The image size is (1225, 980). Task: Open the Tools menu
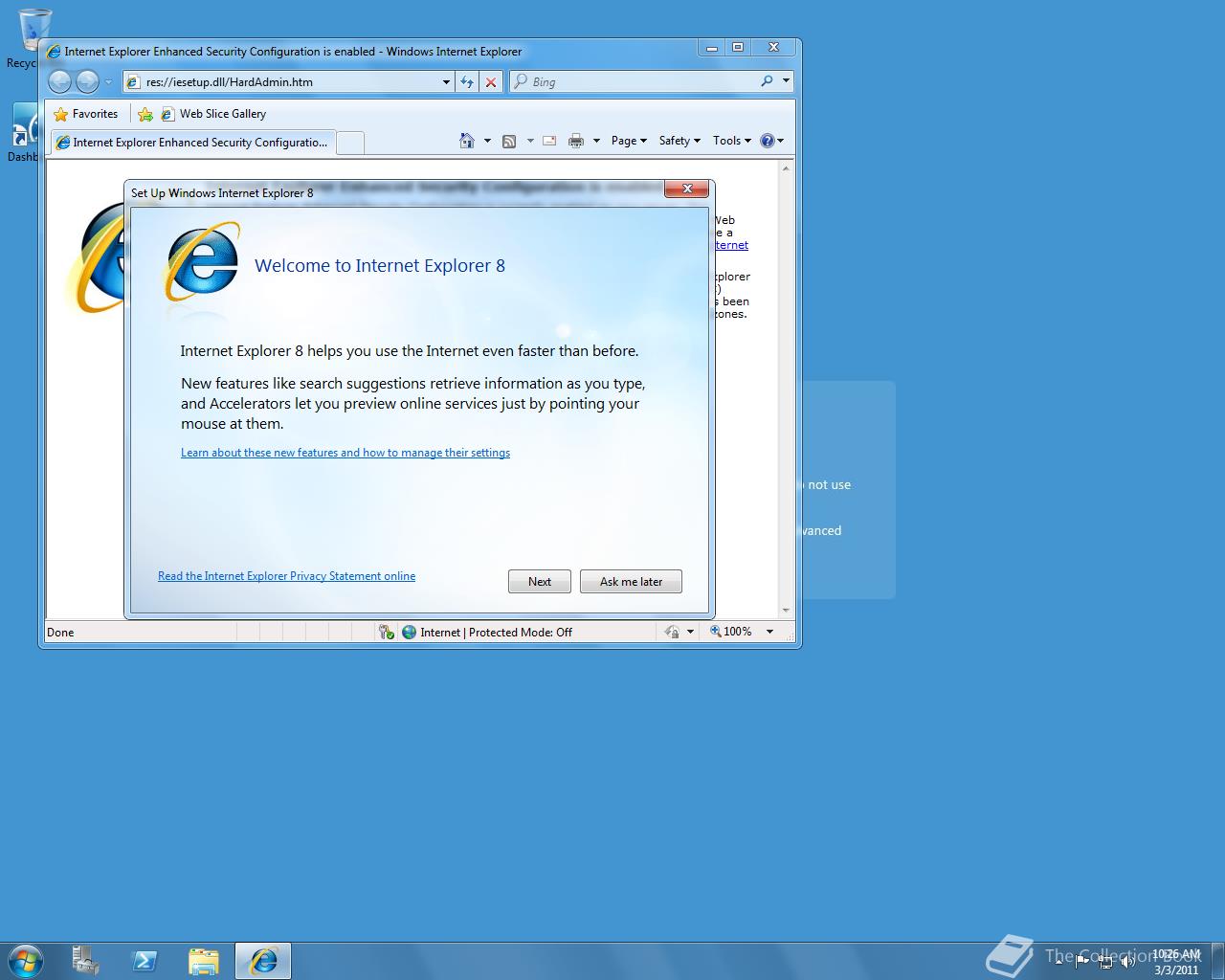coord(732,141)
